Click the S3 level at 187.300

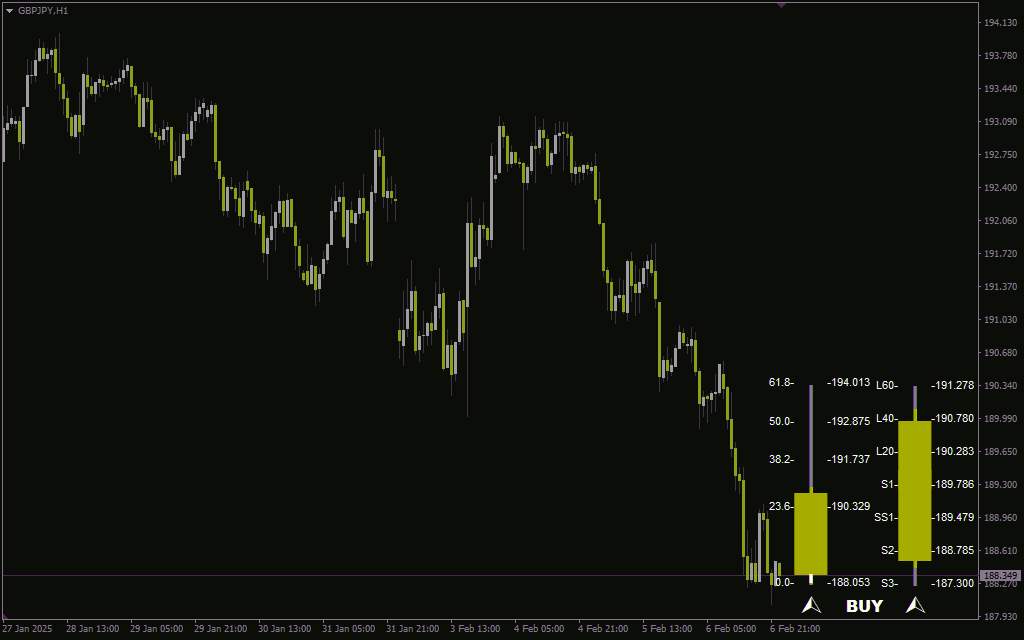point(889,583)
